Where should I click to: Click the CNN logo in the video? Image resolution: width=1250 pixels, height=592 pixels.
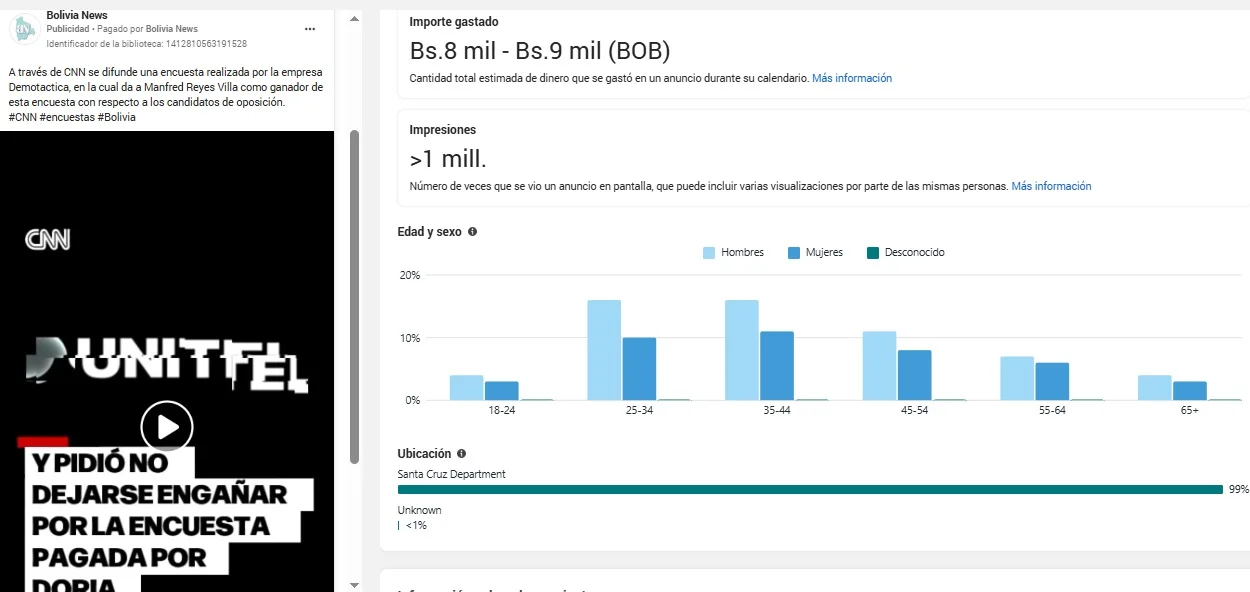pos(47,240)
